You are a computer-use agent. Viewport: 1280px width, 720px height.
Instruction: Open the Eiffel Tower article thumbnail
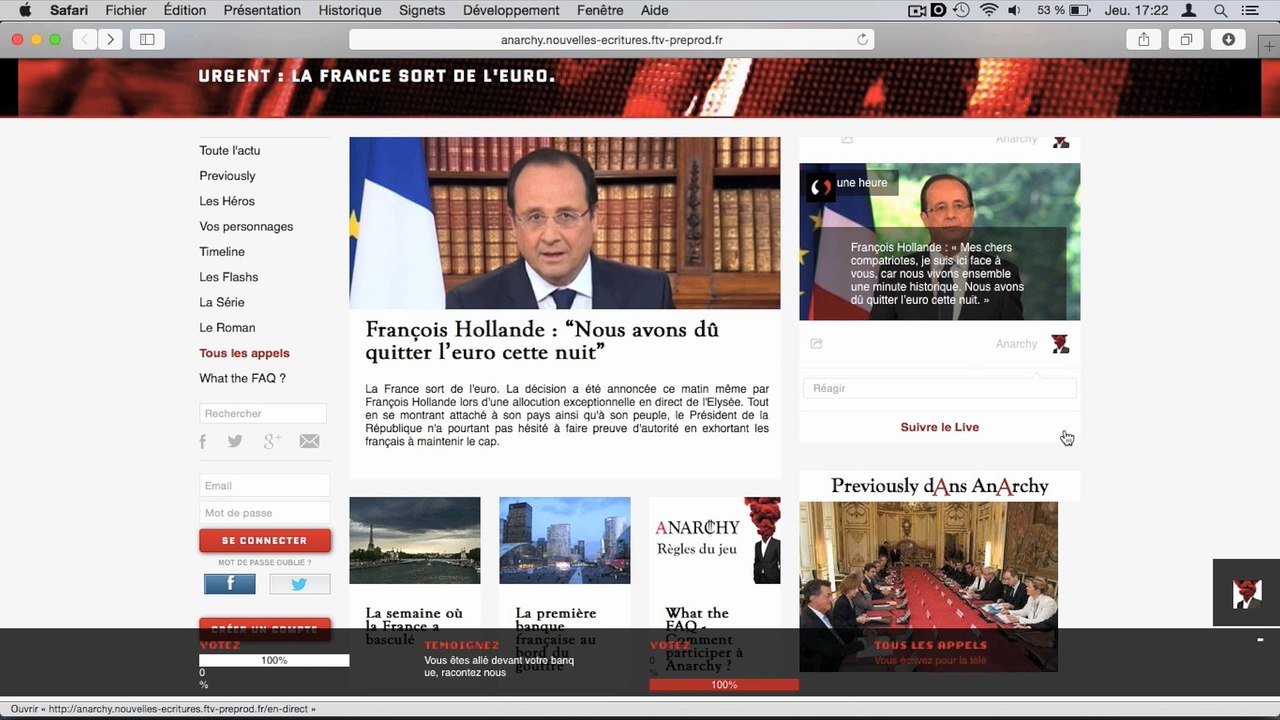[x=415, y=540]
